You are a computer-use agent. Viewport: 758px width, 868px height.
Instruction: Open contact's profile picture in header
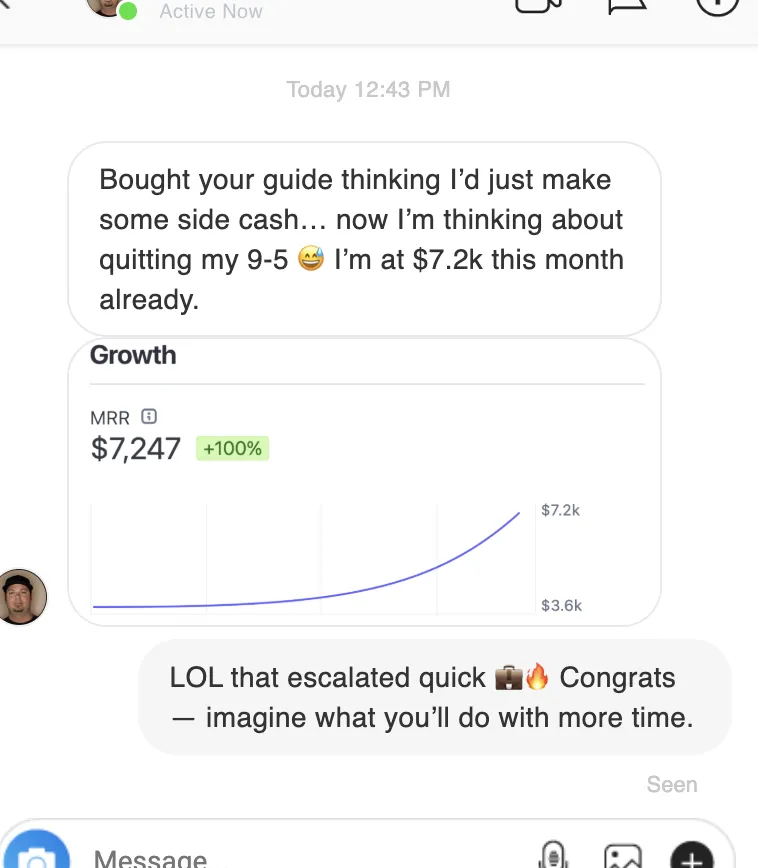108,7
